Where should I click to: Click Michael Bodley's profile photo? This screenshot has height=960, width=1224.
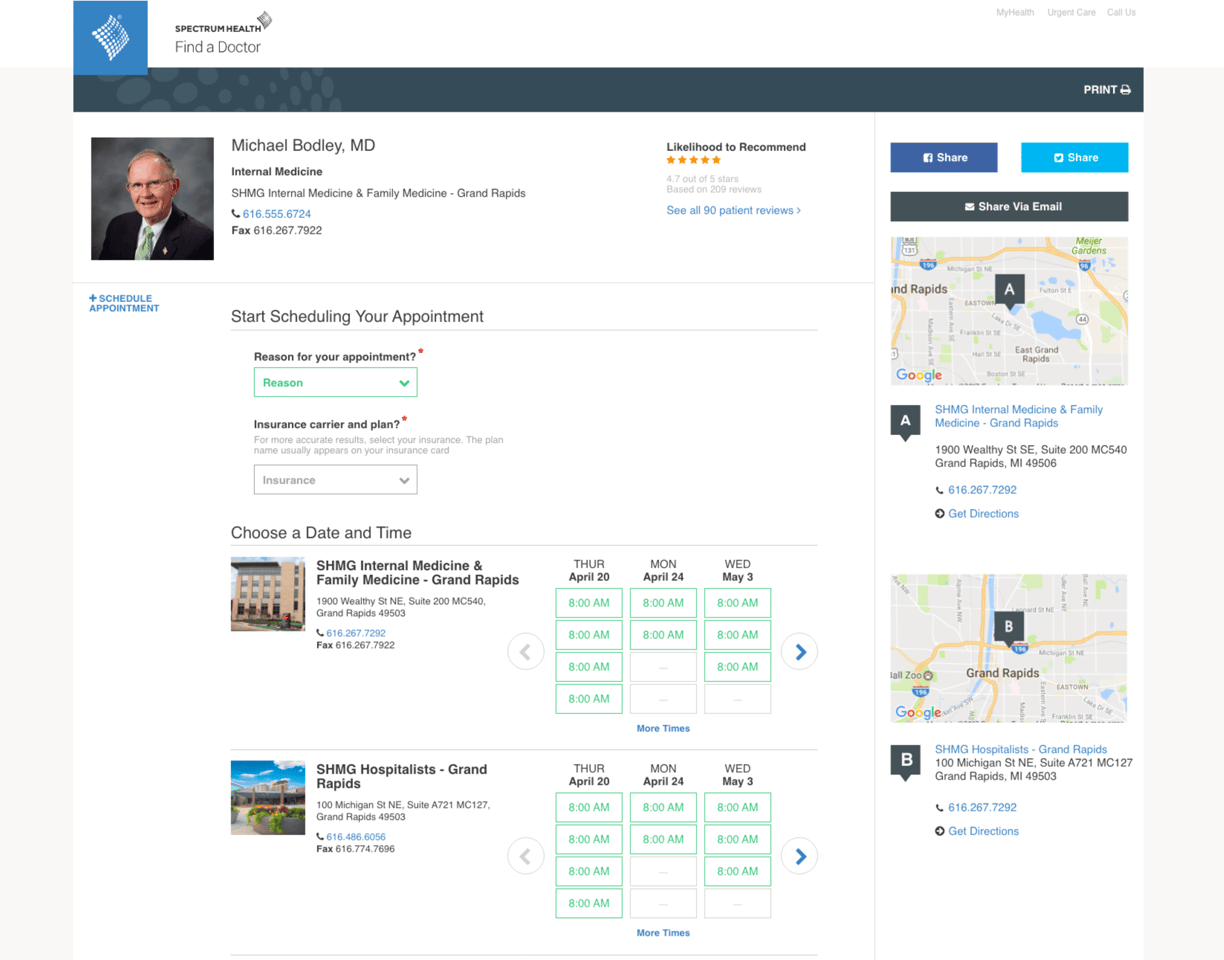(152, 199)
